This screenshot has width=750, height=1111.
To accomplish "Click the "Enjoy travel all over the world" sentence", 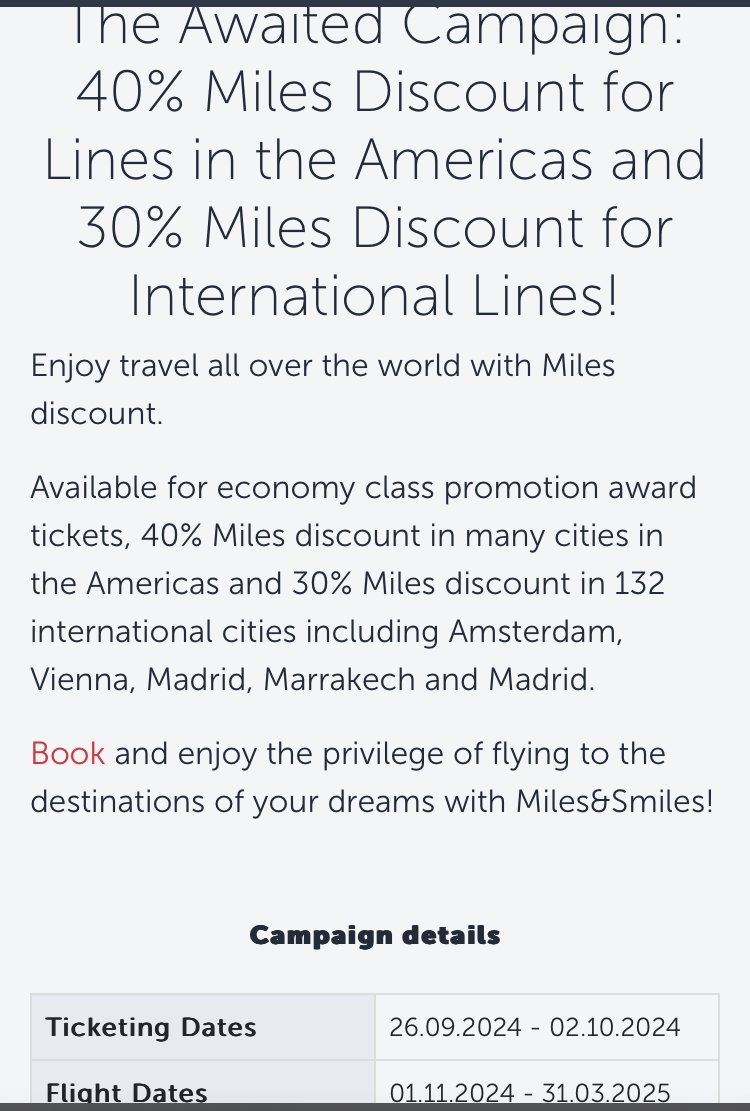I will [x=323, y=365].
